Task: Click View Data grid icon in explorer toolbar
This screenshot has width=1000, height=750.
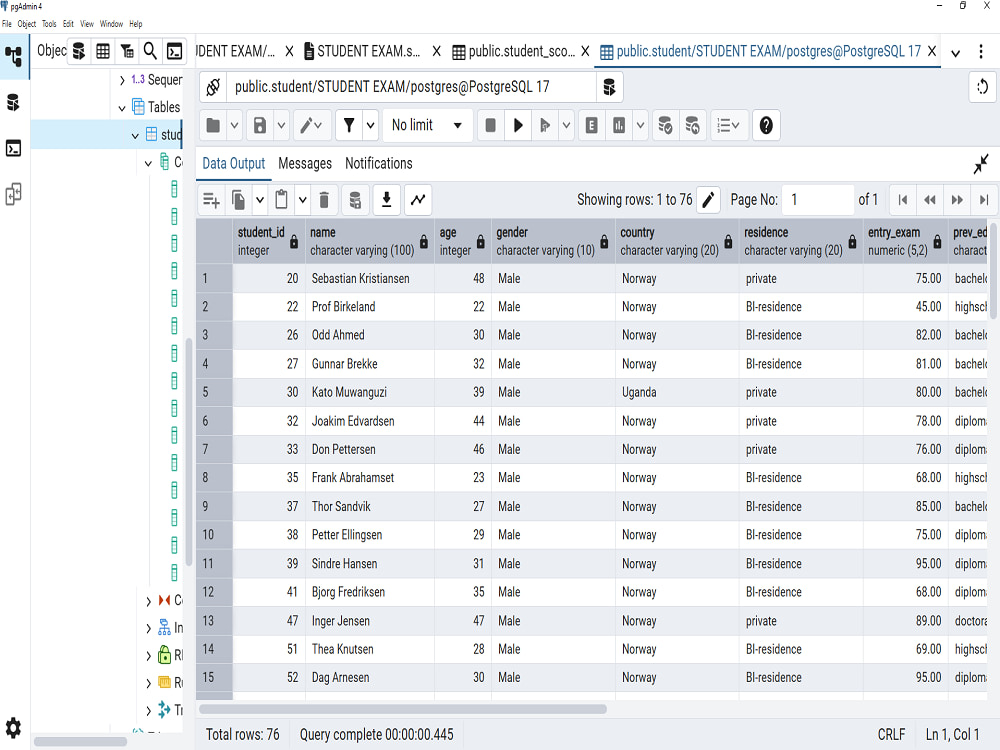Action: pos(103,51)
